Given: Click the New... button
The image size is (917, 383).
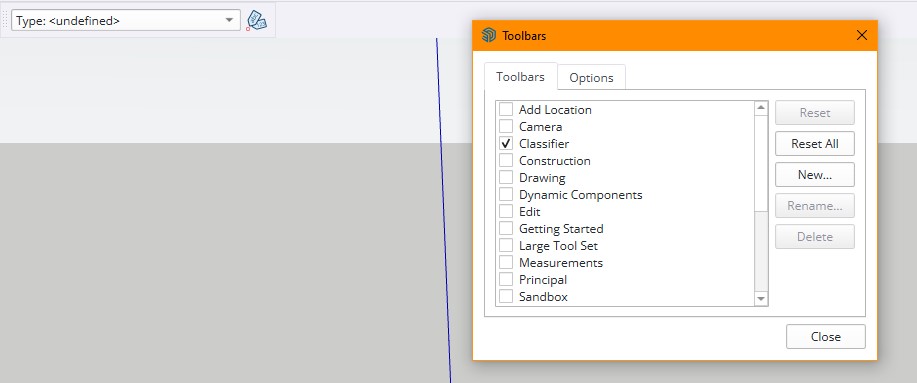Looking at the screenshot, I should pyautogui.click(x=815, y=174).
